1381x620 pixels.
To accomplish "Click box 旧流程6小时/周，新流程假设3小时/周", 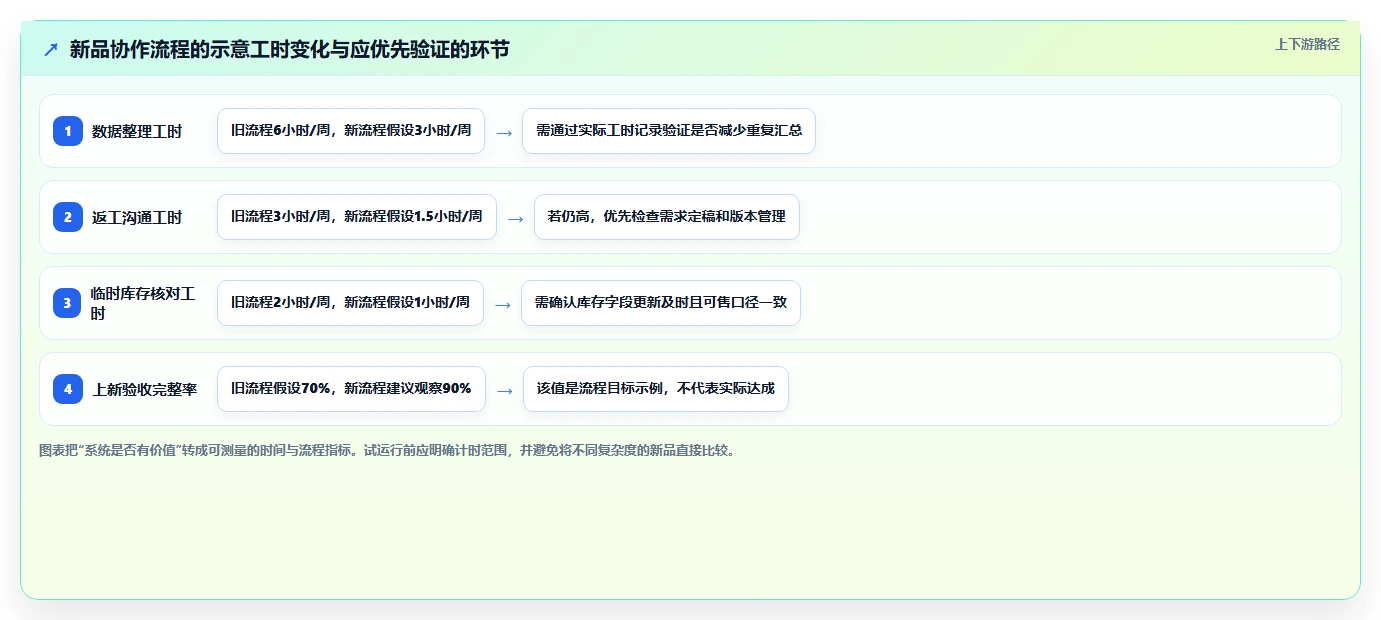I will click(351, 131).
